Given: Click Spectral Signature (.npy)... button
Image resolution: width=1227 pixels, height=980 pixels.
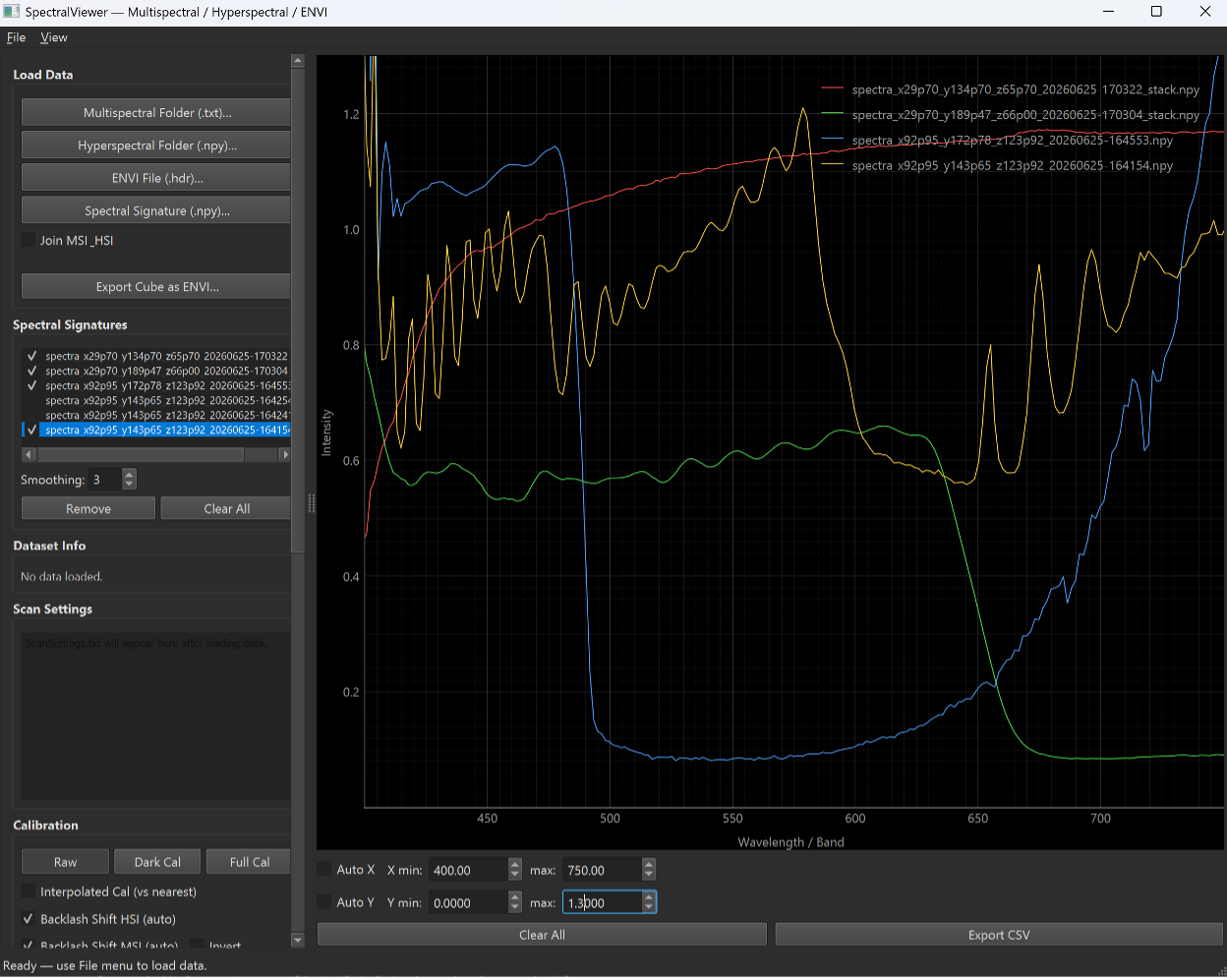Looking at the screenshot, I should (156, 210).
